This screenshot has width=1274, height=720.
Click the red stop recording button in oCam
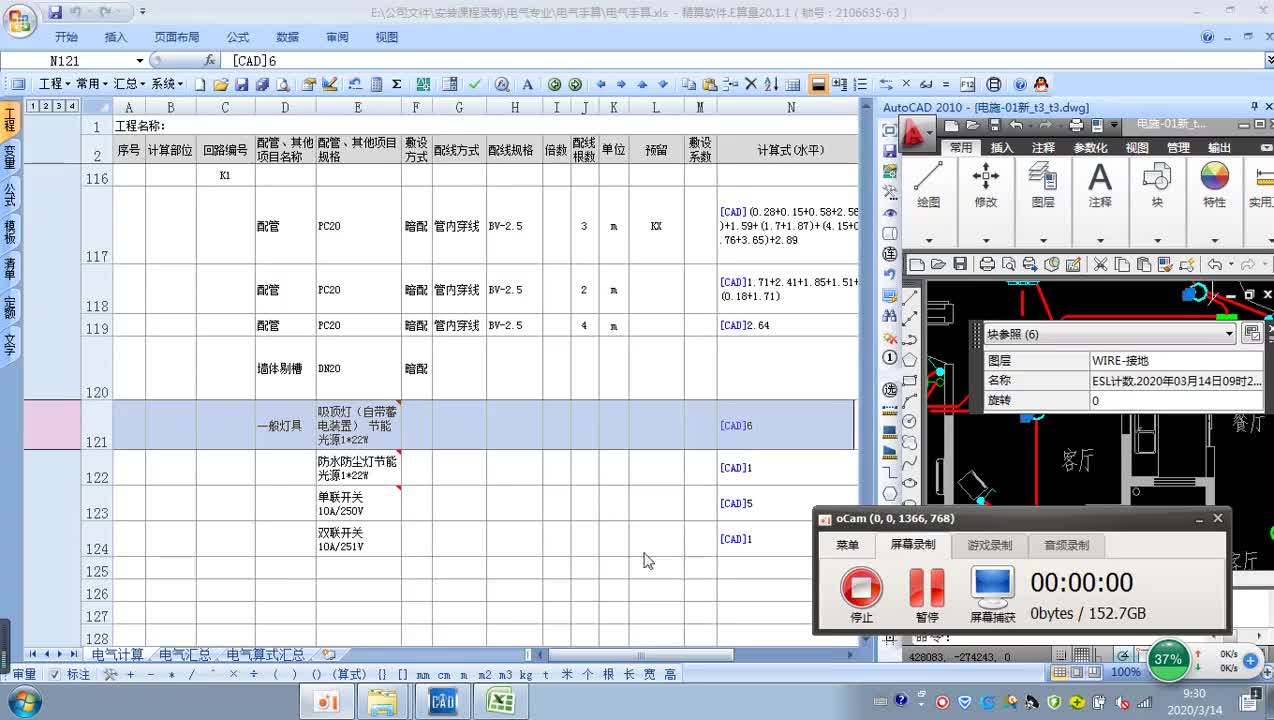click(x=861, y=587)
